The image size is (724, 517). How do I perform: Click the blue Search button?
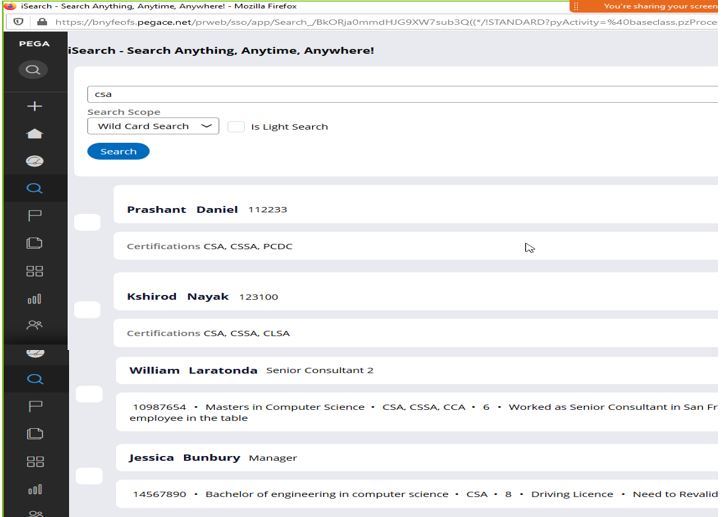click(x=118, y=151)
